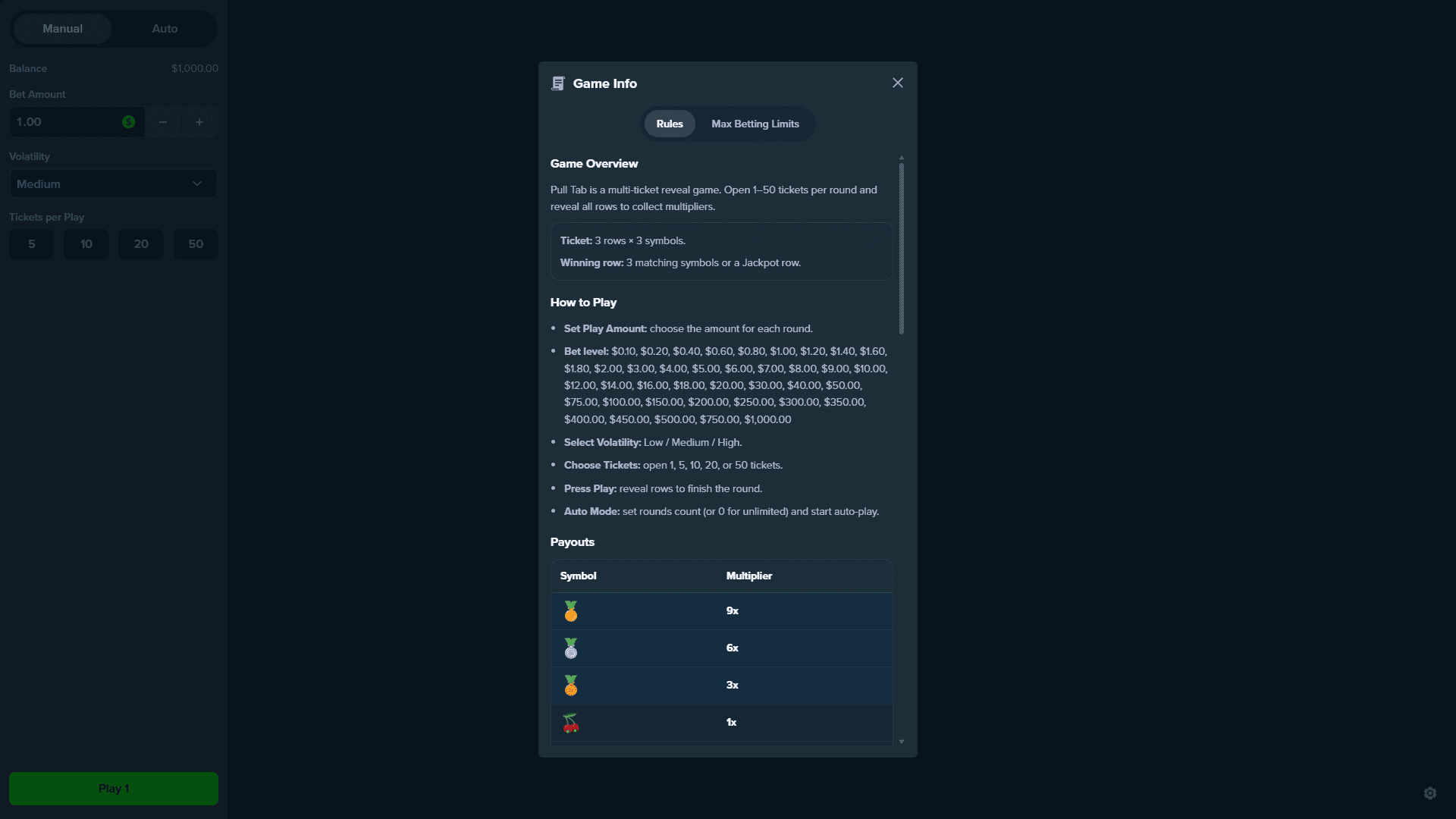The height and width of the screenshot is (819, 1456).
Task: Select the Rules tab
Action: pyautogui.click(x=670, y=124)
